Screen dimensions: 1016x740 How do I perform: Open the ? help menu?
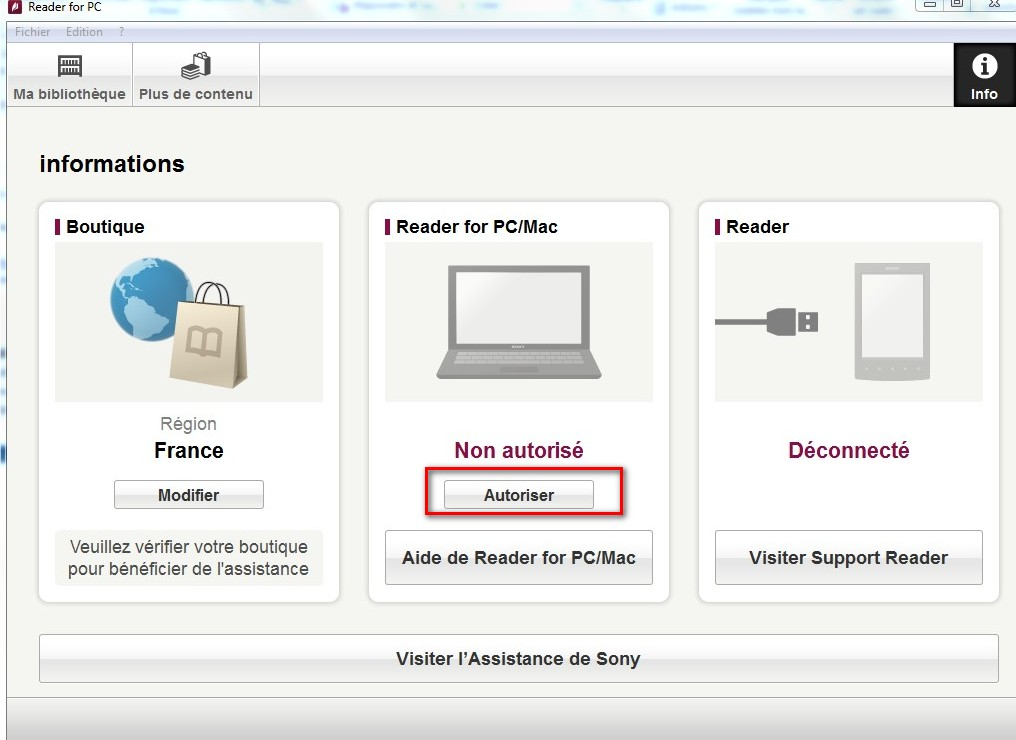point(121,32)
